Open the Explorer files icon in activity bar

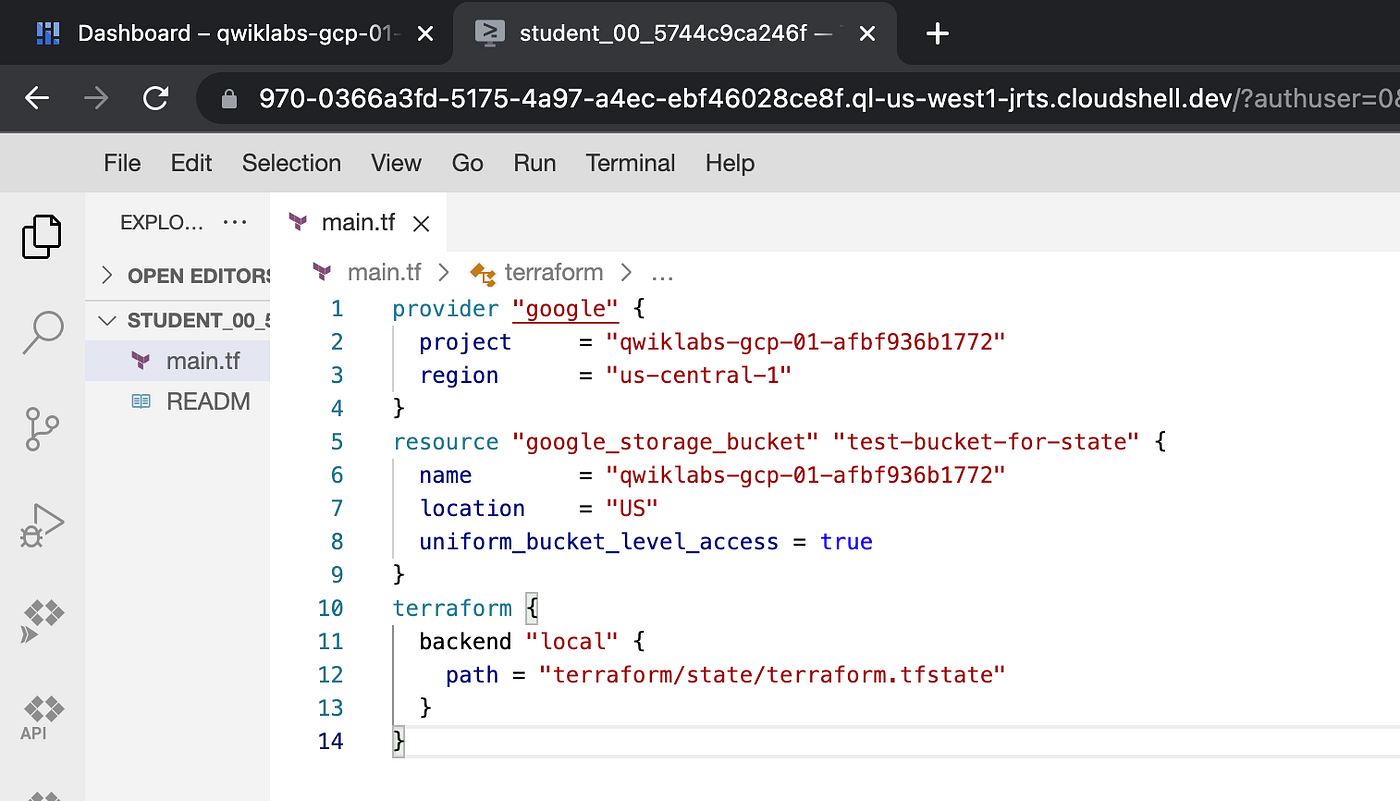[x=42, y=237]
